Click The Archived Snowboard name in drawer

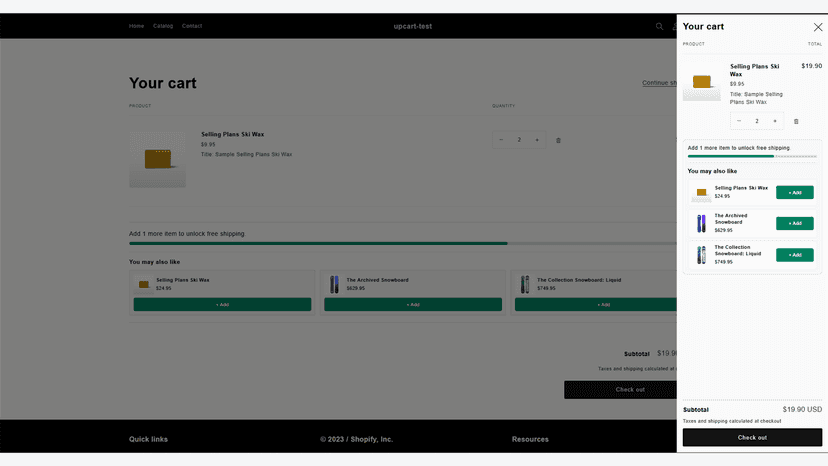(x=730, y=219)
